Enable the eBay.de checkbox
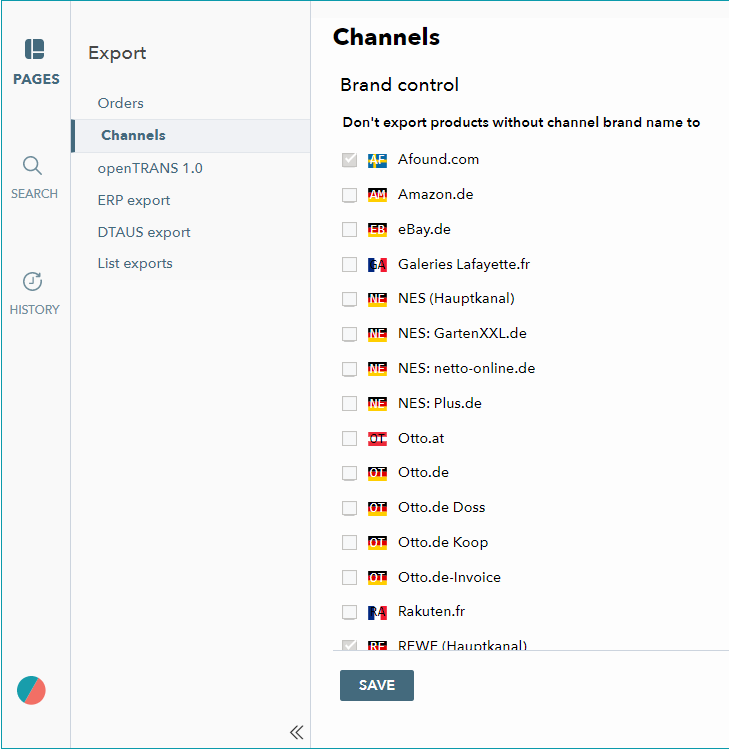729x749 pixels. point(349,229)
